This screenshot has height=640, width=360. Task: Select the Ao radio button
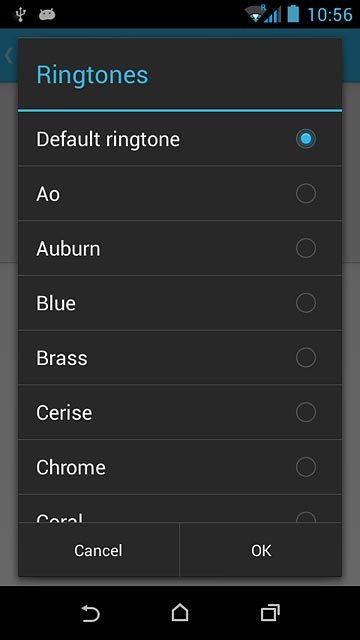coord(306,193)
